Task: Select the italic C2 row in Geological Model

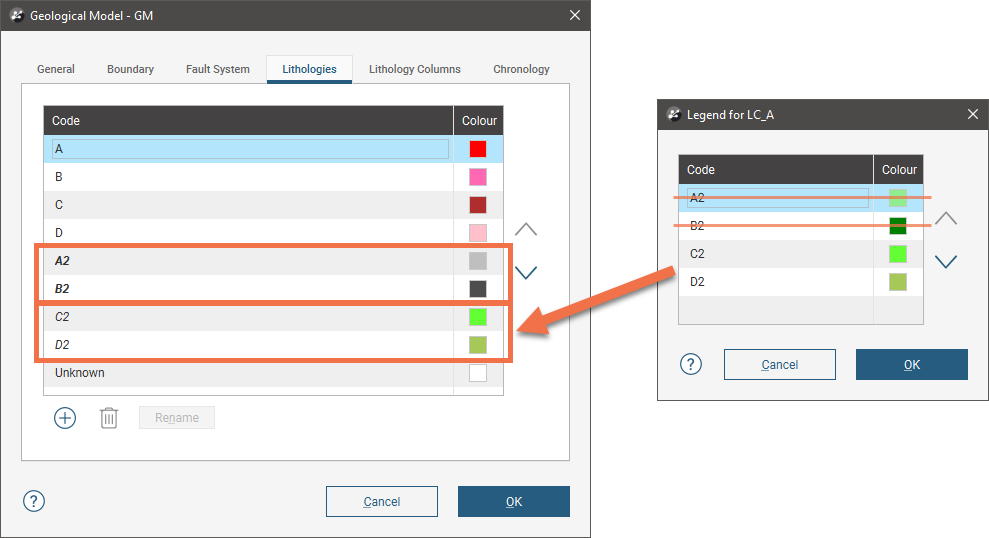Action: pos(273,317)
